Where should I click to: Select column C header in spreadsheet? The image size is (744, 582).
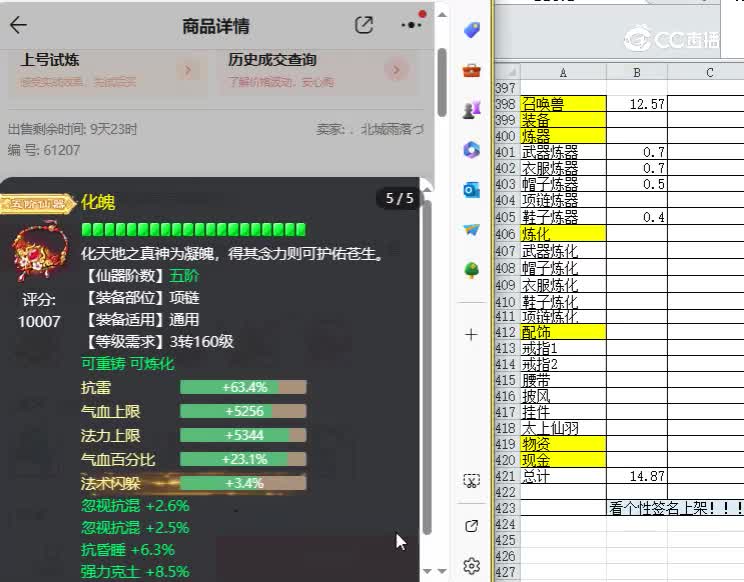click(710, 73)
